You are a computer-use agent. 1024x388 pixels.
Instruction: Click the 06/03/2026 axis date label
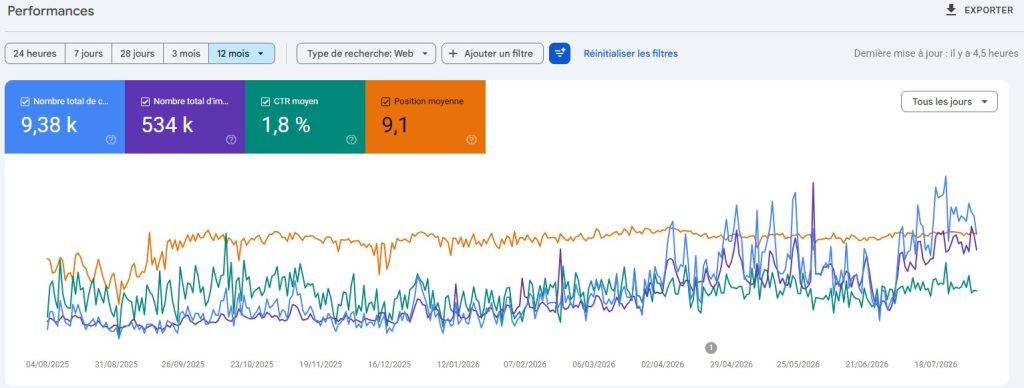click(594, 364)
